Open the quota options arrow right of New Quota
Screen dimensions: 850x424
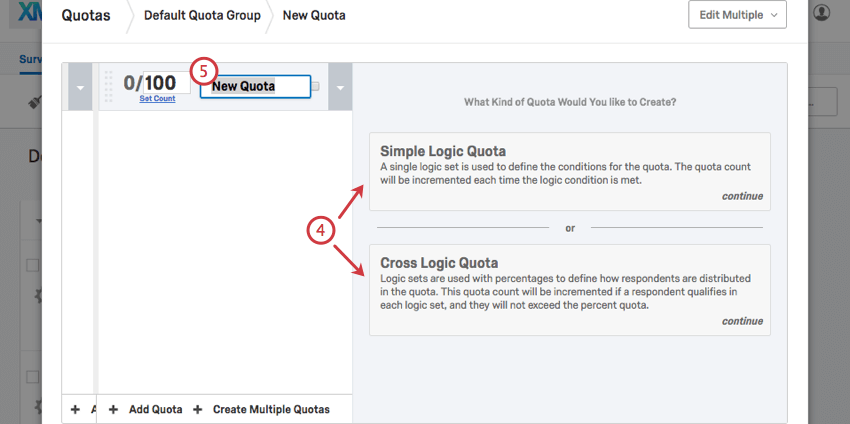pyautogui.click(x=340, y=87)
